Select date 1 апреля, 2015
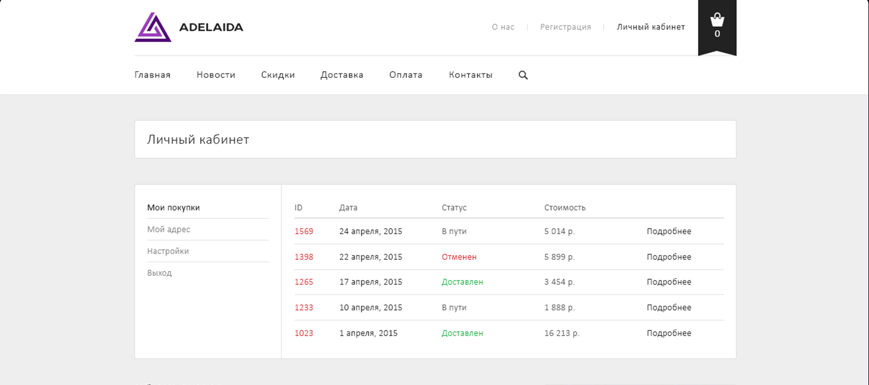The width and height of the screenshot is (869, 385). [369, 333]
